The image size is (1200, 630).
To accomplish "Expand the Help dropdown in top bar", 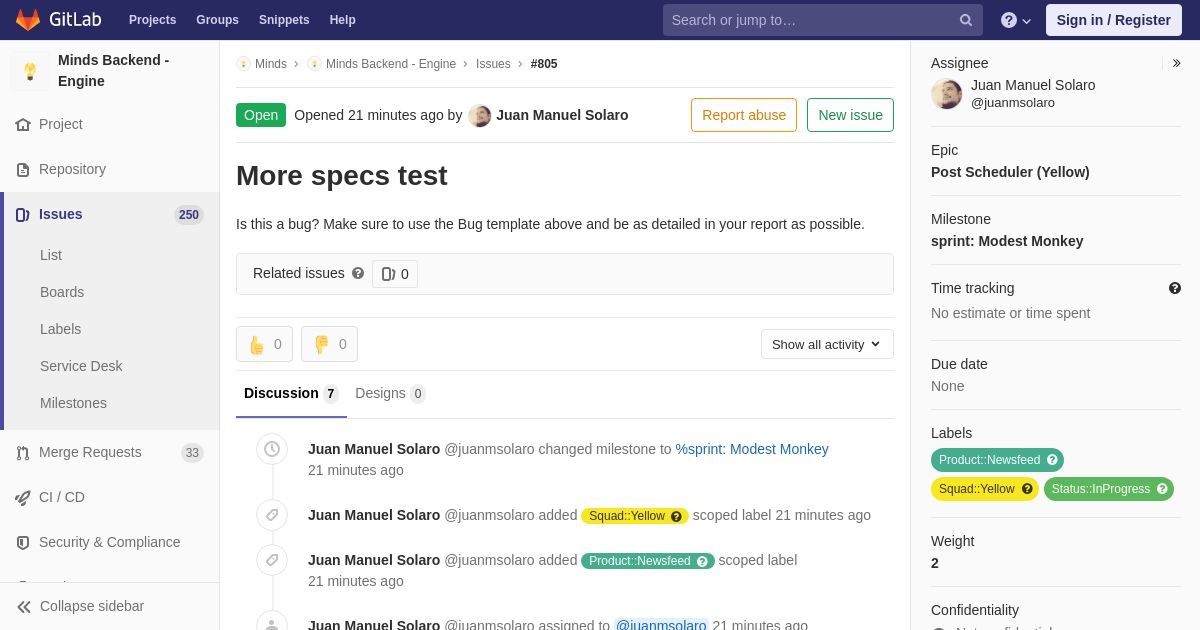I will tap(1016, 20).
